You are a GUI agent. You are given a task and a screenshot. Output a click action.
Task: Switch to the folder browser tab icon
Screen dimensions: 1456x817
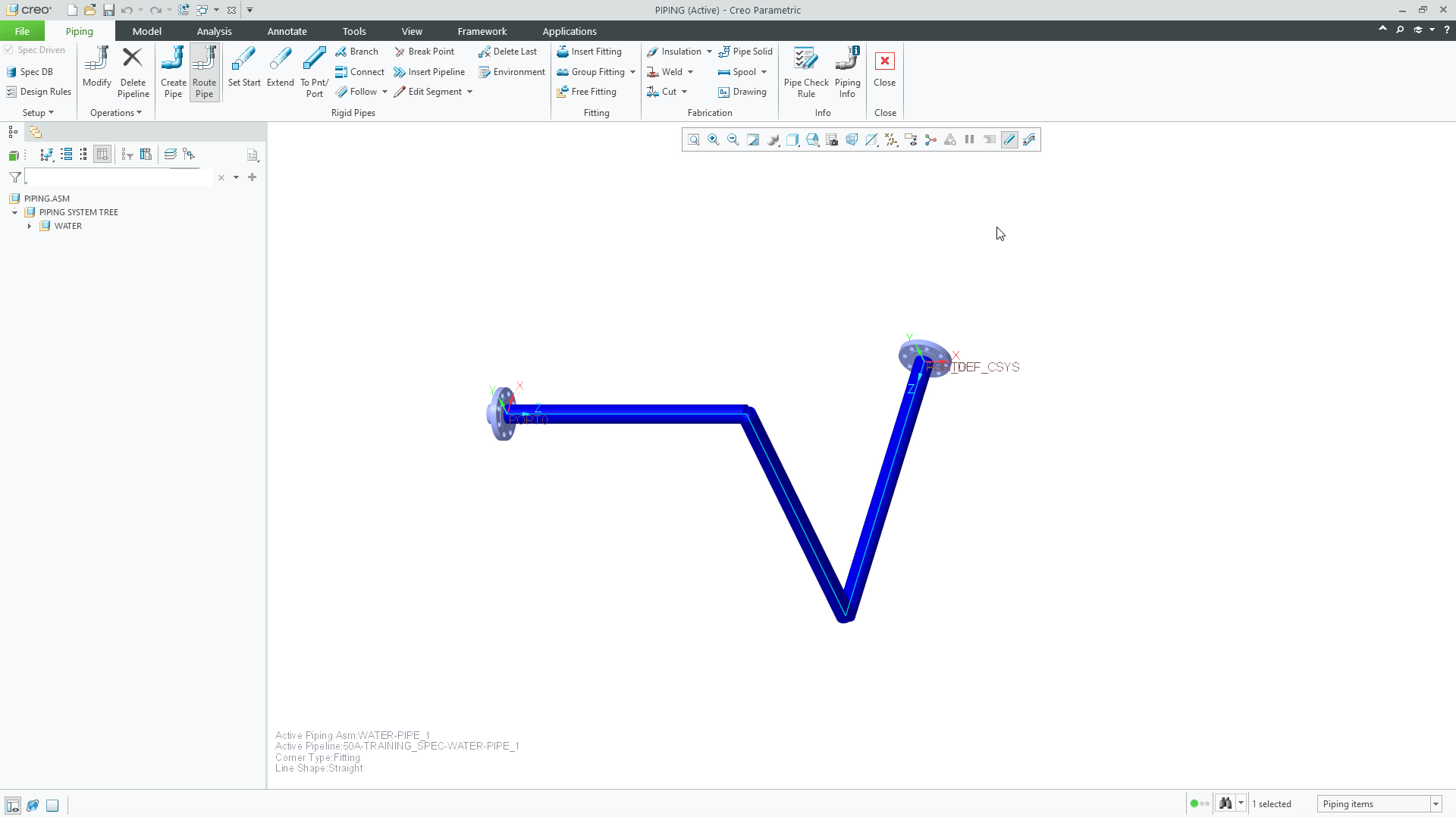click(36, 132)
